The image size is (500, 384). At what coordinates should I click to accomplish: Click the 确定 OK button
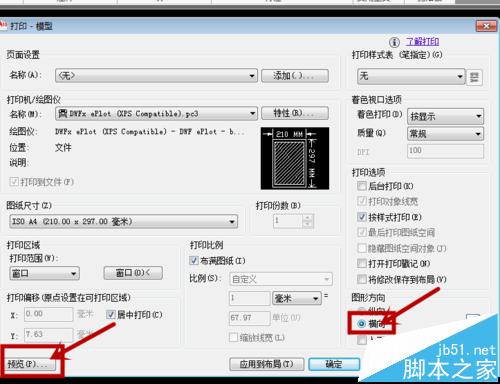(x=334, y=364)
